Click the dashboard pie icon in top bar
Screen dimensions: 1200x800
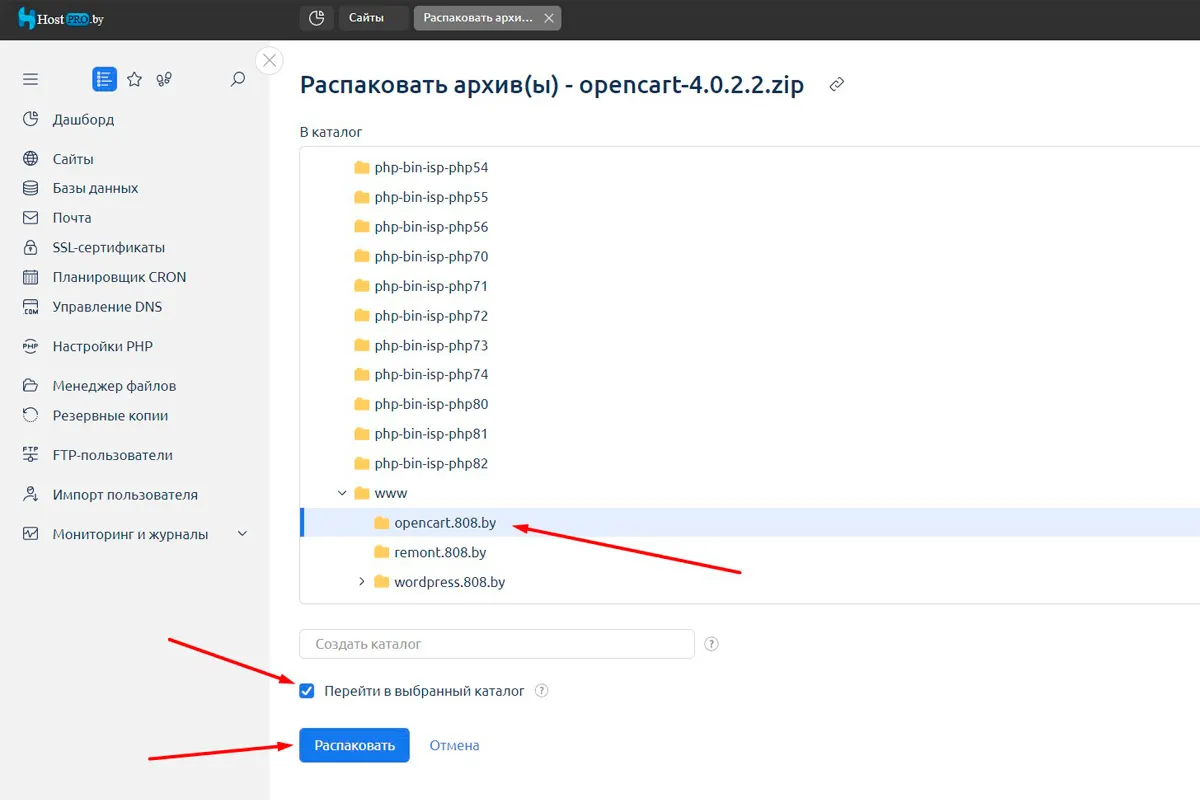pos(316,18)
